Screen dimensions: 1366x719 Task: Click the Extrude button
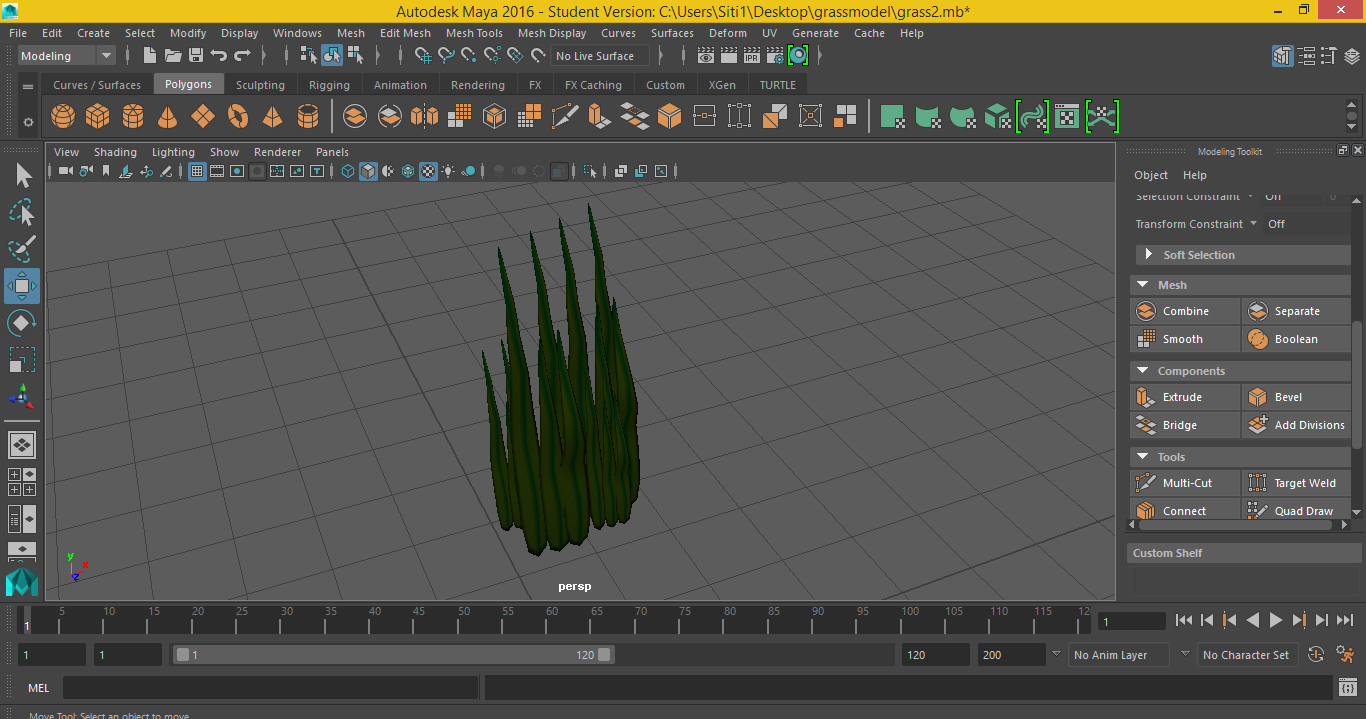pyautogui.click(x=1185, y=398)
